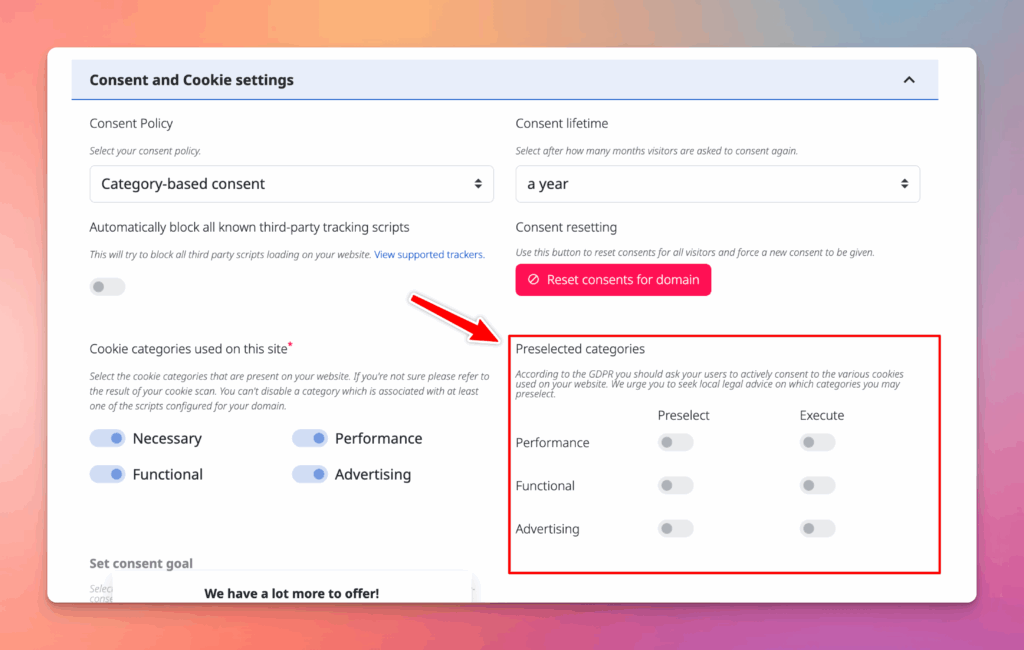
Task: Click the Preselected categories heading
Action: [580, 349]
